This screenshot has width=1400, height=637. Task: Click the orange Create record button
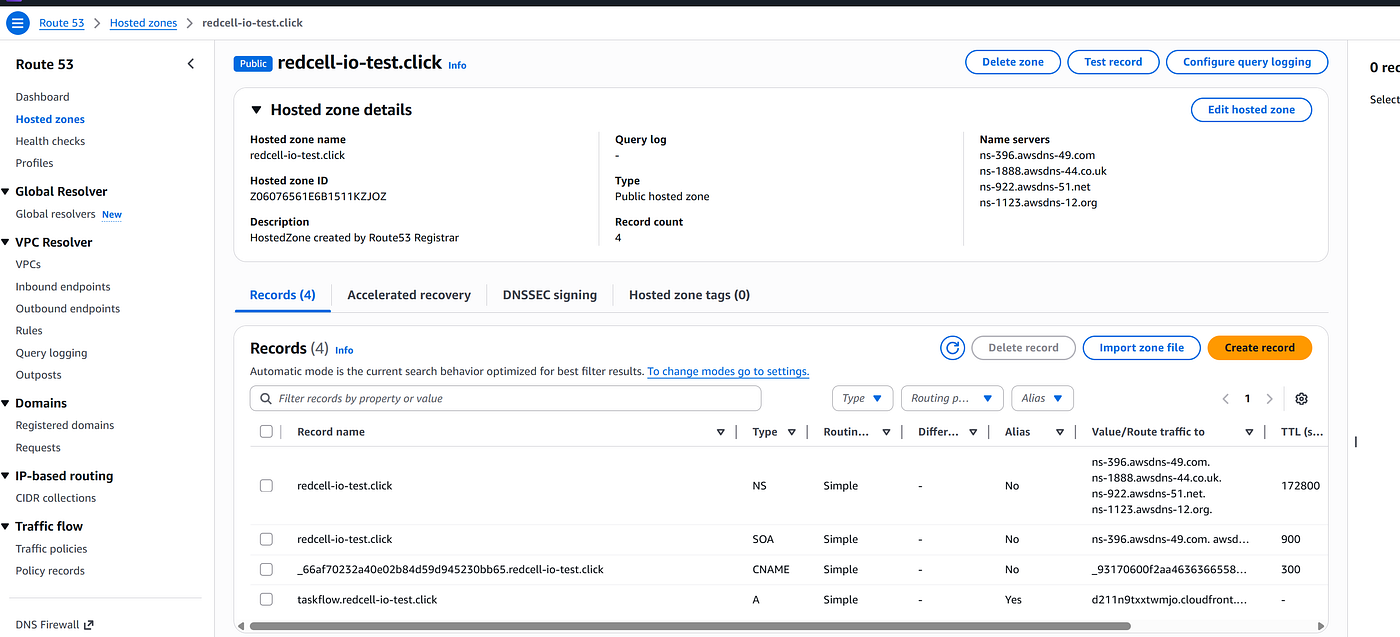point(1260,348)
